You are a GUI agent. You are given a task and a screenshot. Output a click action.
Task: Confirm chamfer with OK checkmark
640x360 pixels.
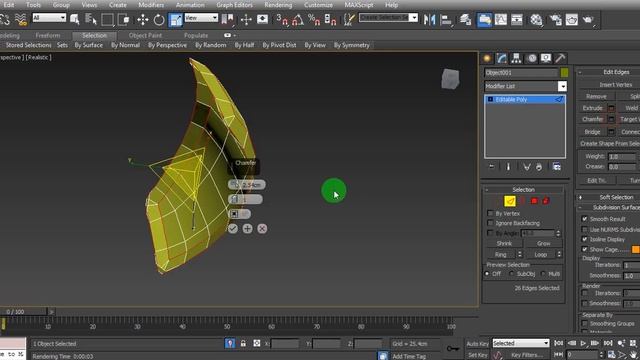pos(233,229)
